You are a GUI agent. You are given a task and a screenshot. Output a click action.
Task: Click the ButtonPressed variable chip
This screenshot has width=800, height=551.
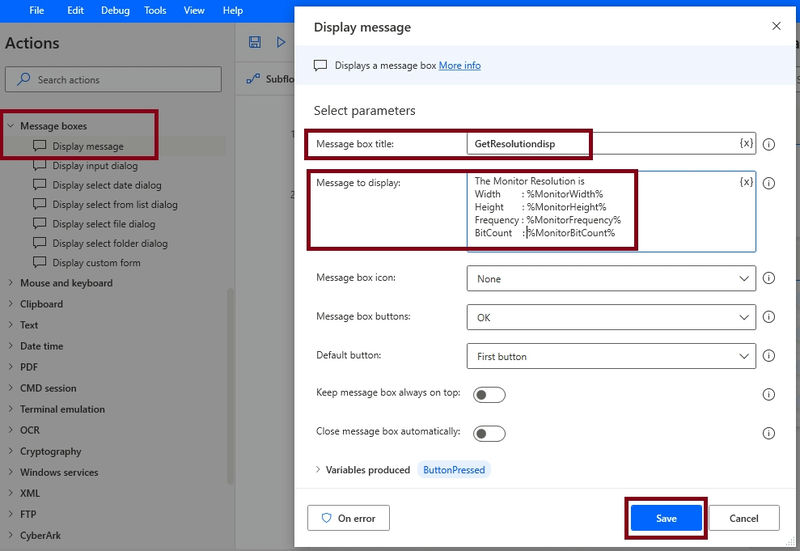point(454,470)
